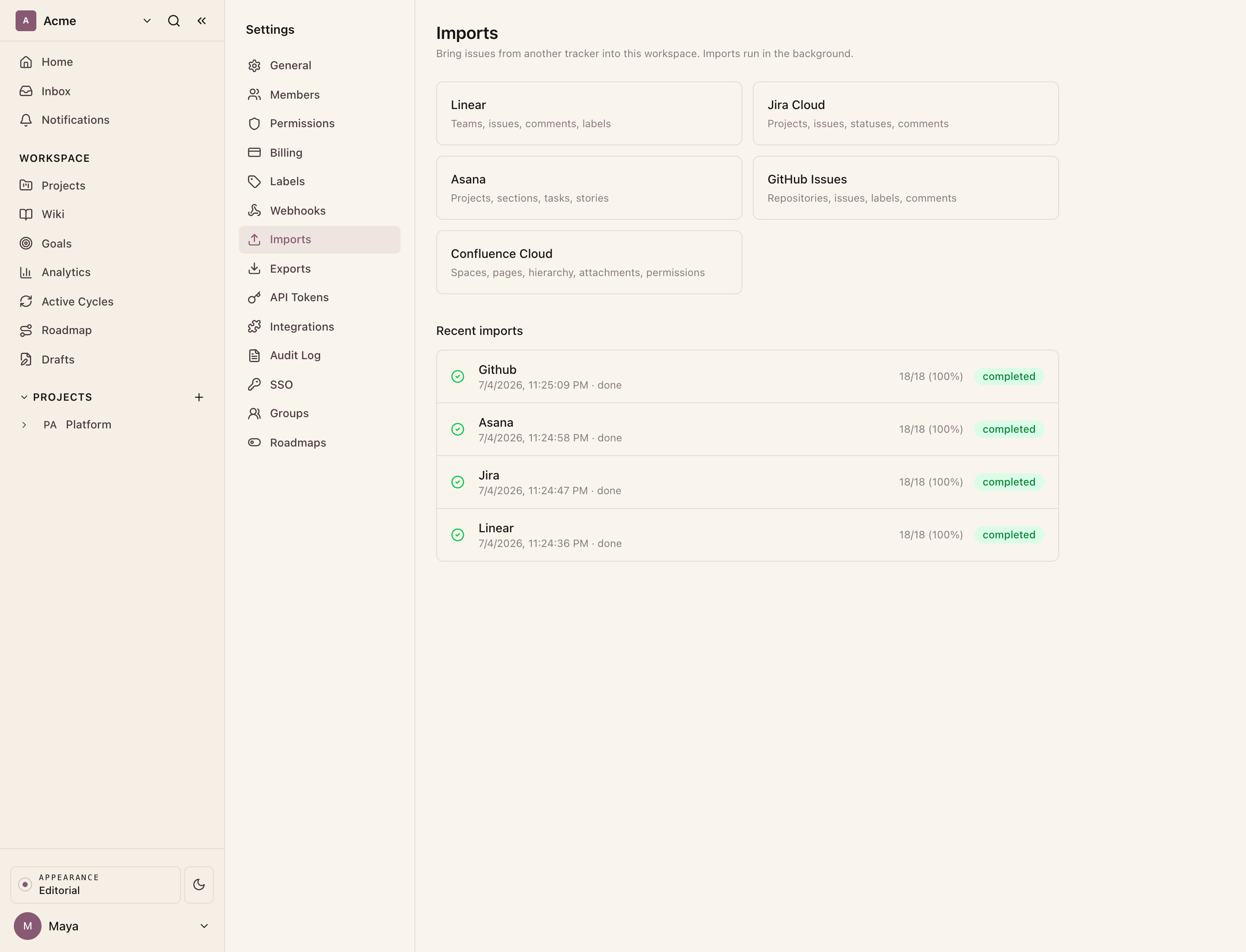Add a new project with plus icon
Screen dimensions: 1246x952
199,397
